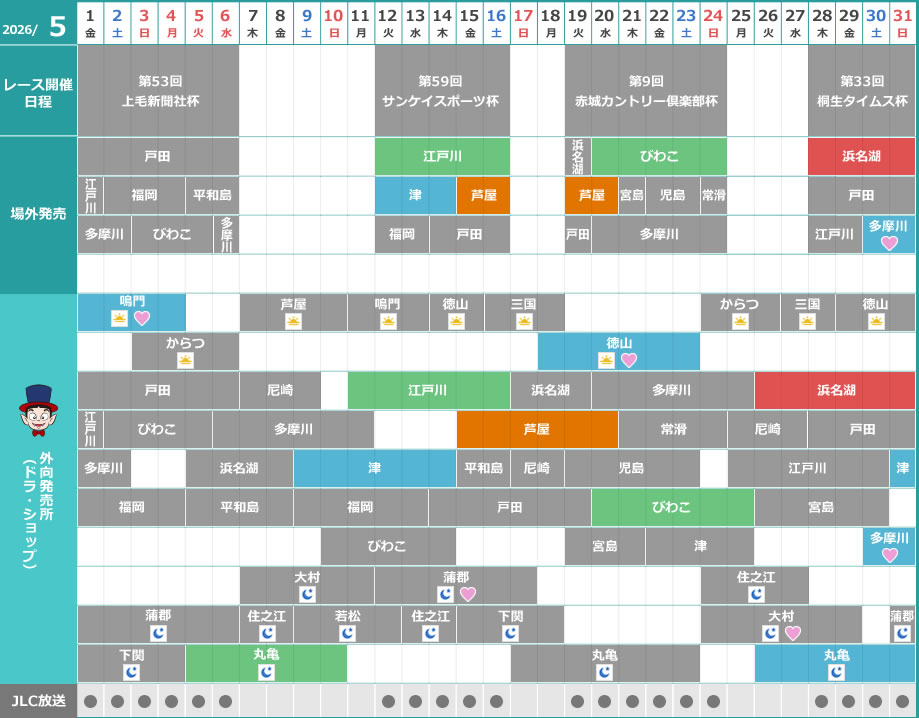Screen dimensions: 919x718
Task: Select the 第9回 赤城カントリー倶楽部杯 race
Action: tap(645, 91)
